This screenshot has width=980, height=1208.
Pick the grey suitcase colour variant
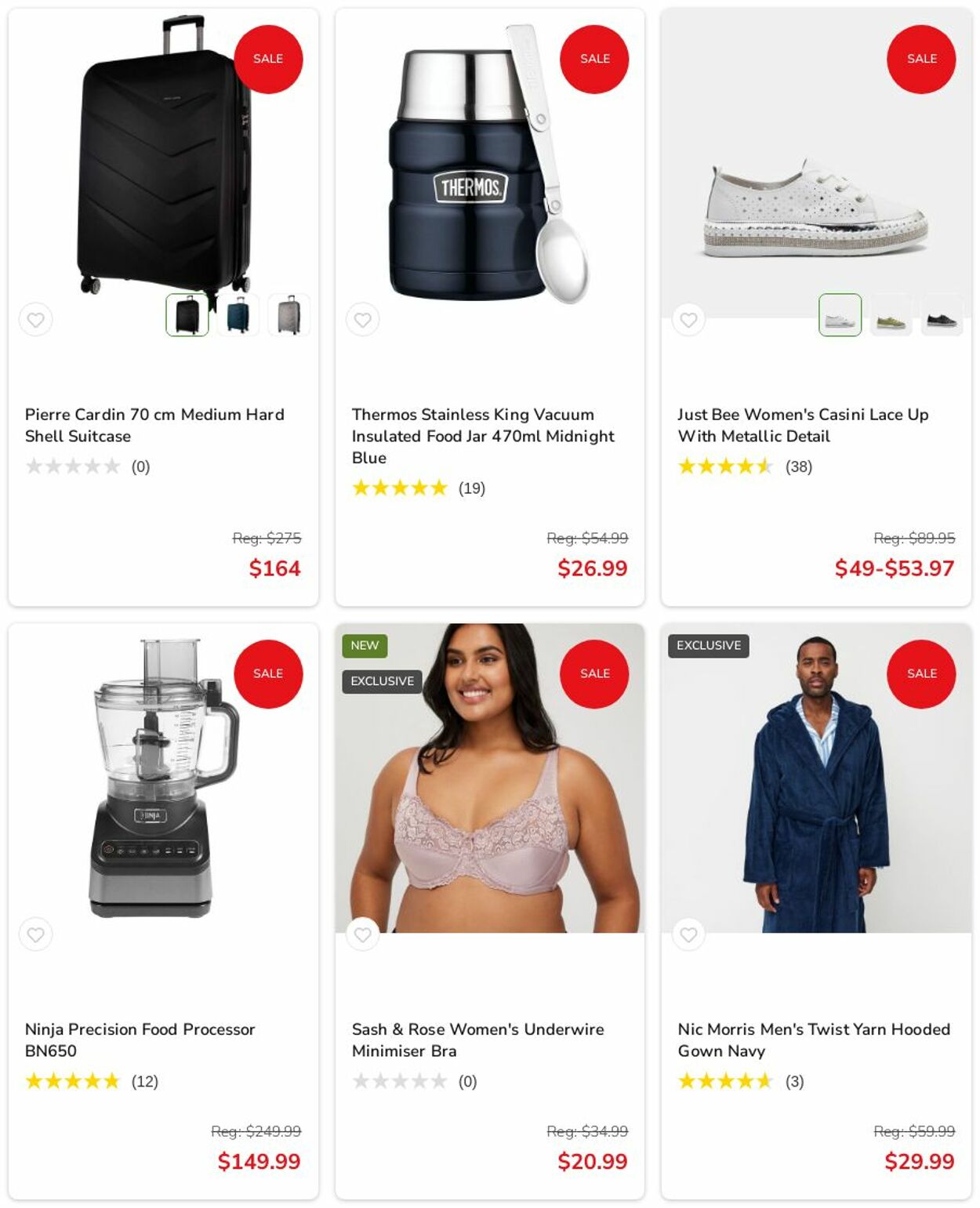(289, 314)
